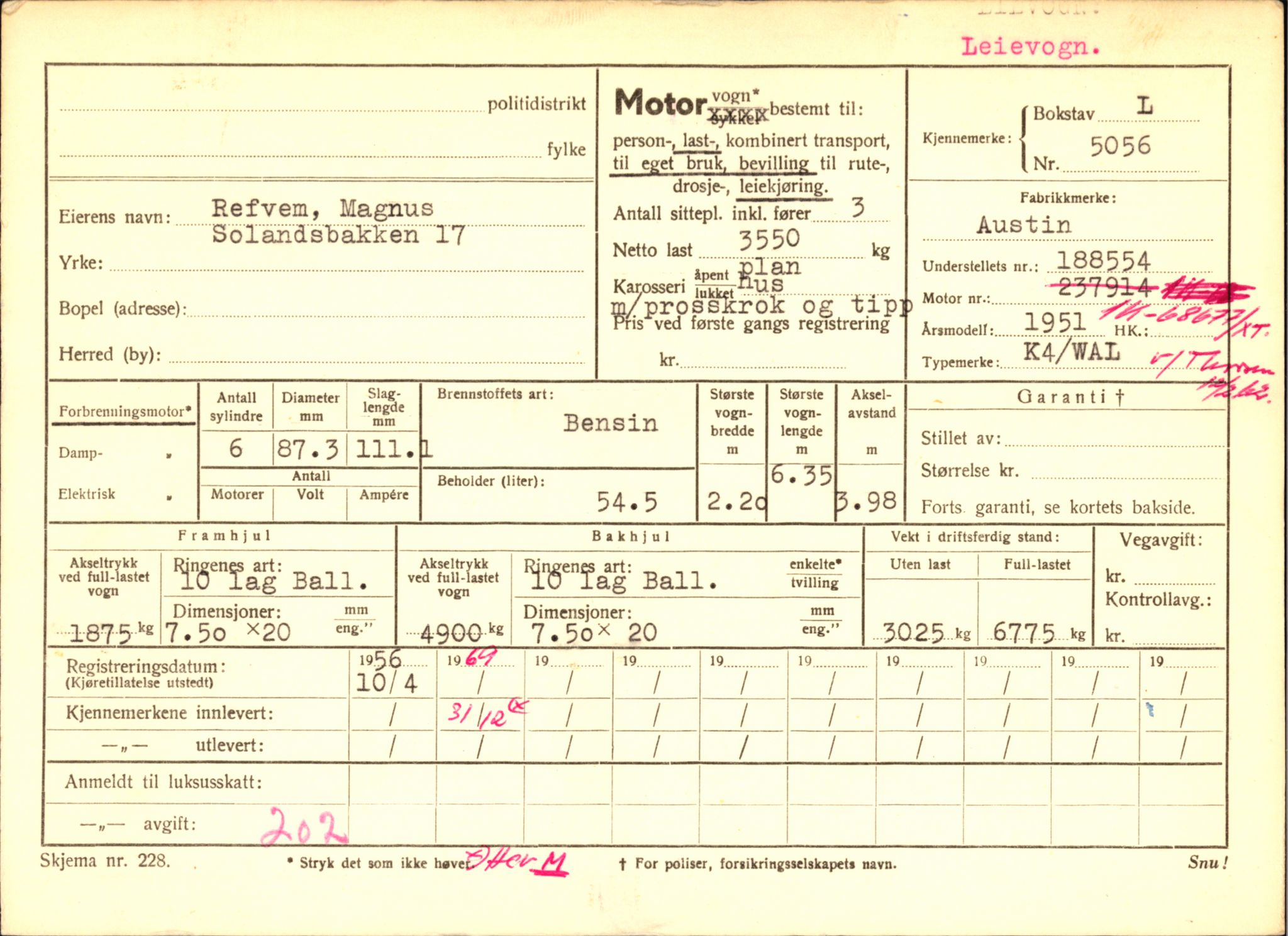
Task: Click the bold 'Motor' heading
Action: click(x=660, y=103)
